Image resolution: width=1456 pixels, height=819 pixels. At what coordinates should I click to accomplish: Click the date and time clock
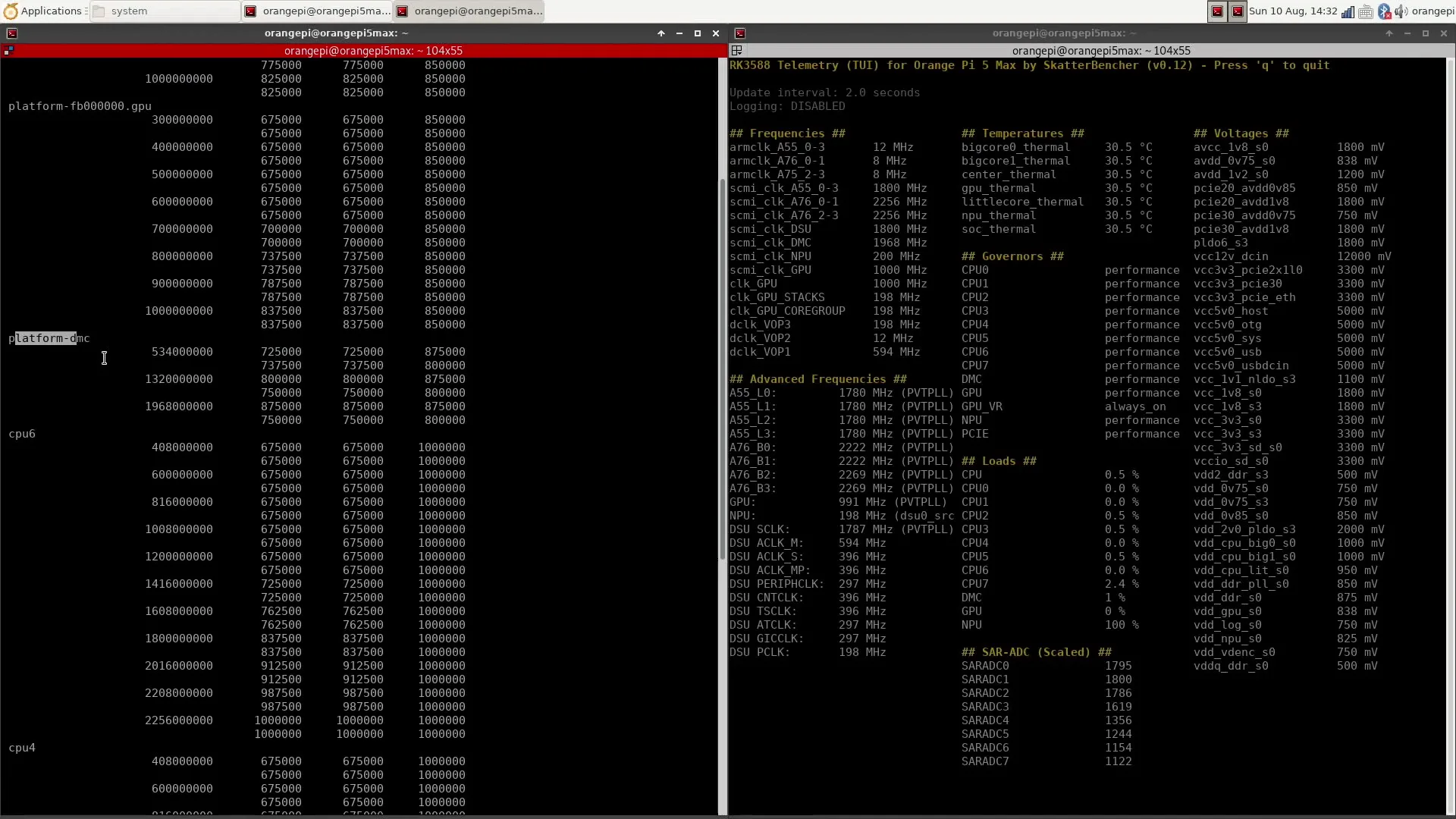pos(1293,11)
